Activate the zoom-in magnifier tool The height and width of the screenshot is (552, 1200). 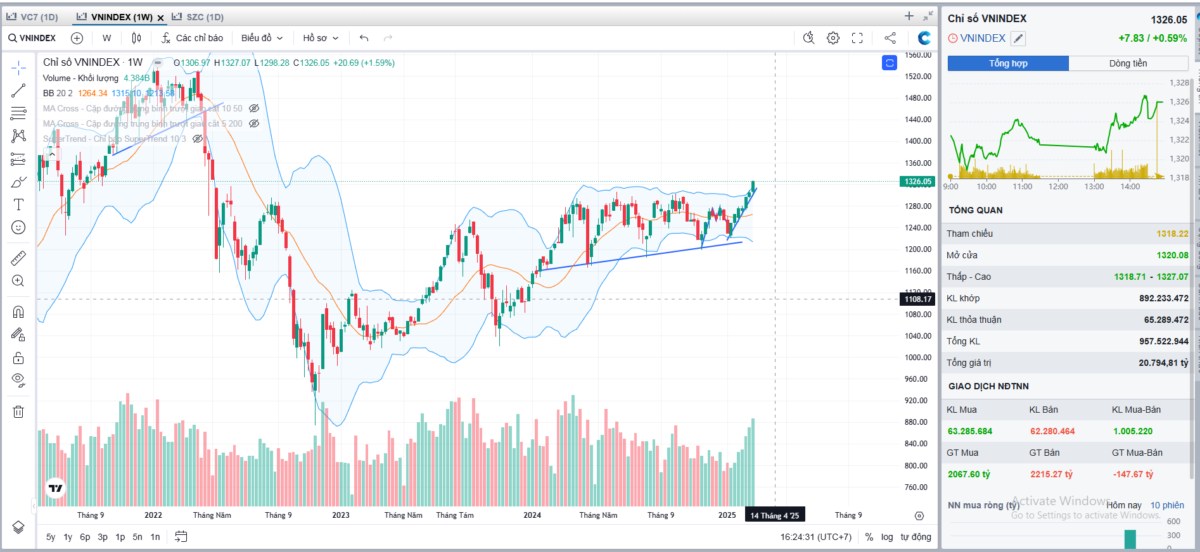tap(18, 281)
